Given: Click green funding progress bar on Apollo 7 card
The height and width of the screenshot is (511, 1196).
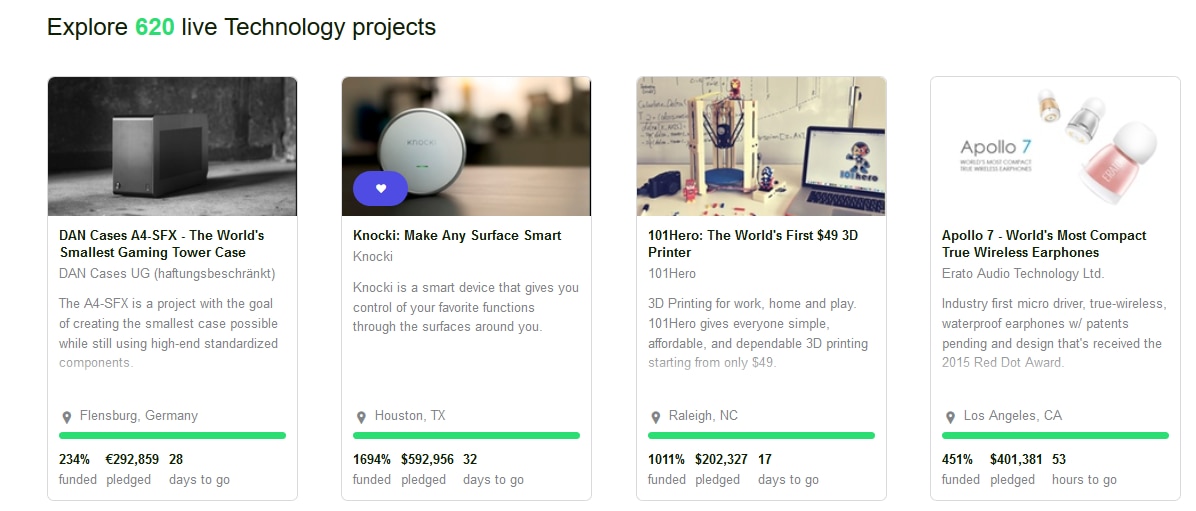Looking at the screenshot, I should point(1055,436).
